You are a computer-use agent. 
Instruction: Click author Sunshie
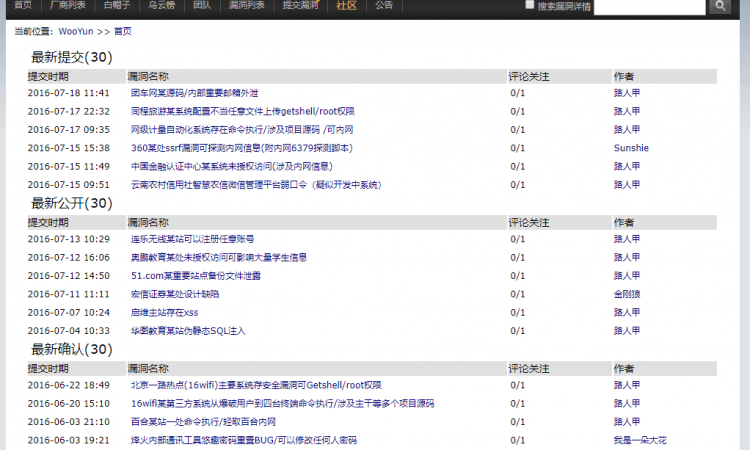[x=631, y=148]
